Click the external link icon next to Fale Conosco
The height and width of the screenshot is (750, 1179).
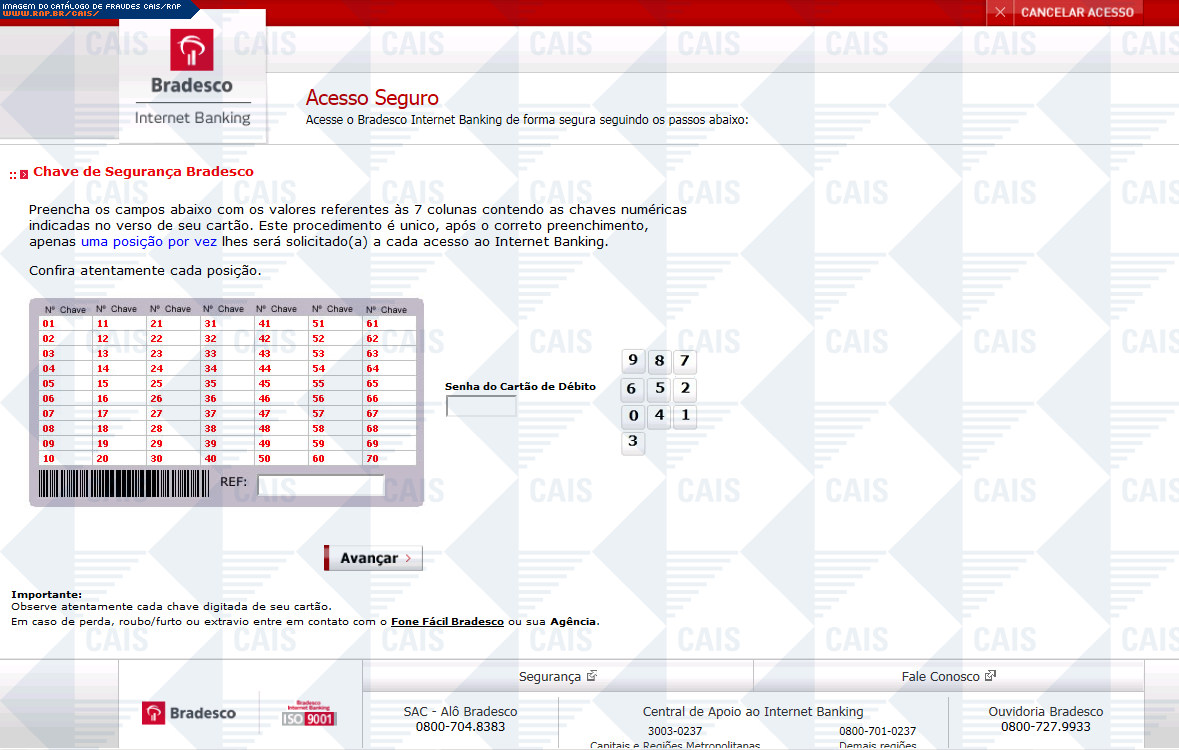pyautogui.click(x=990, y=676)
